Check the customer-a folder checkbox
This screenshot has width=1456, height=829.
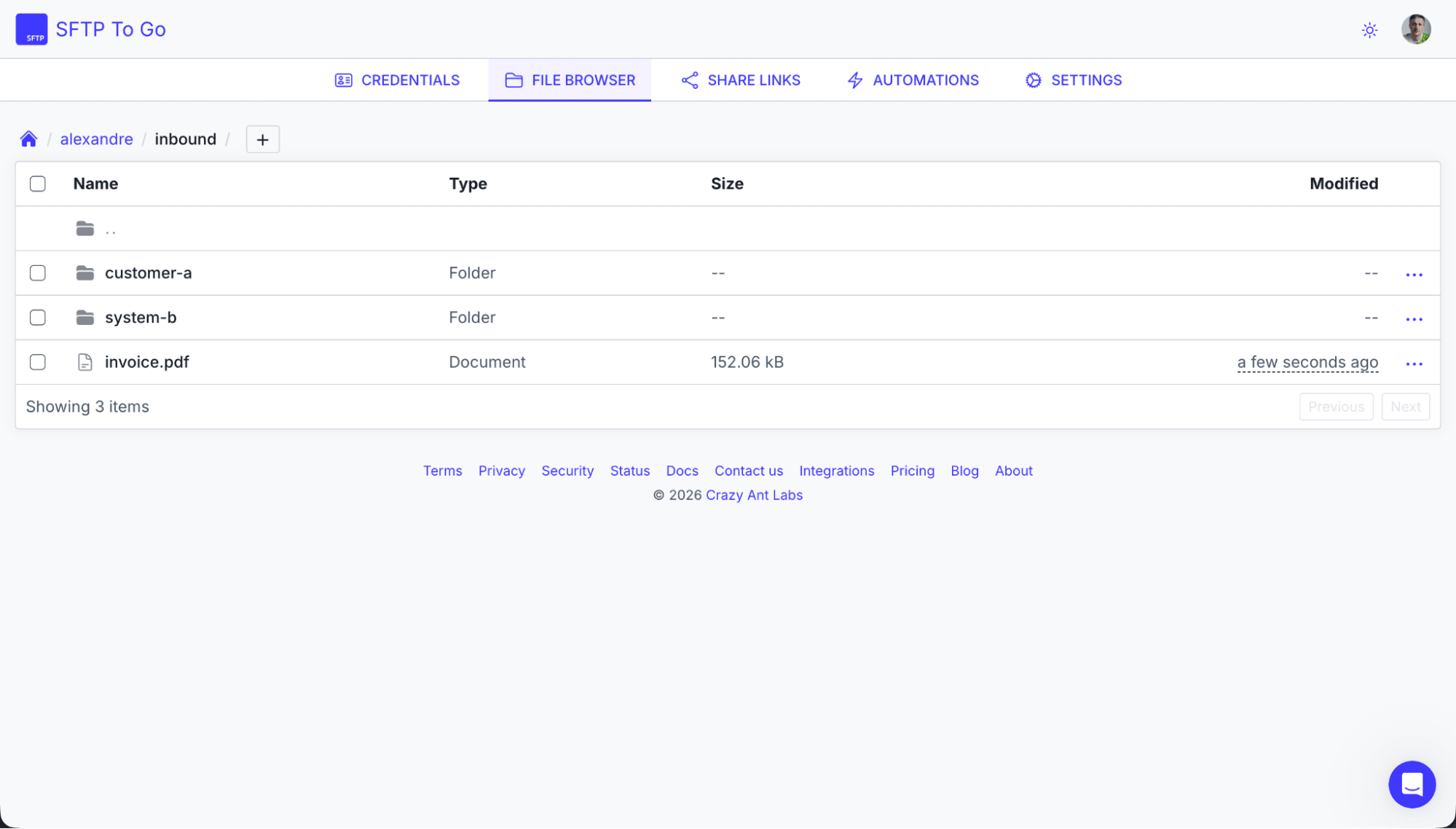point(38,273)
